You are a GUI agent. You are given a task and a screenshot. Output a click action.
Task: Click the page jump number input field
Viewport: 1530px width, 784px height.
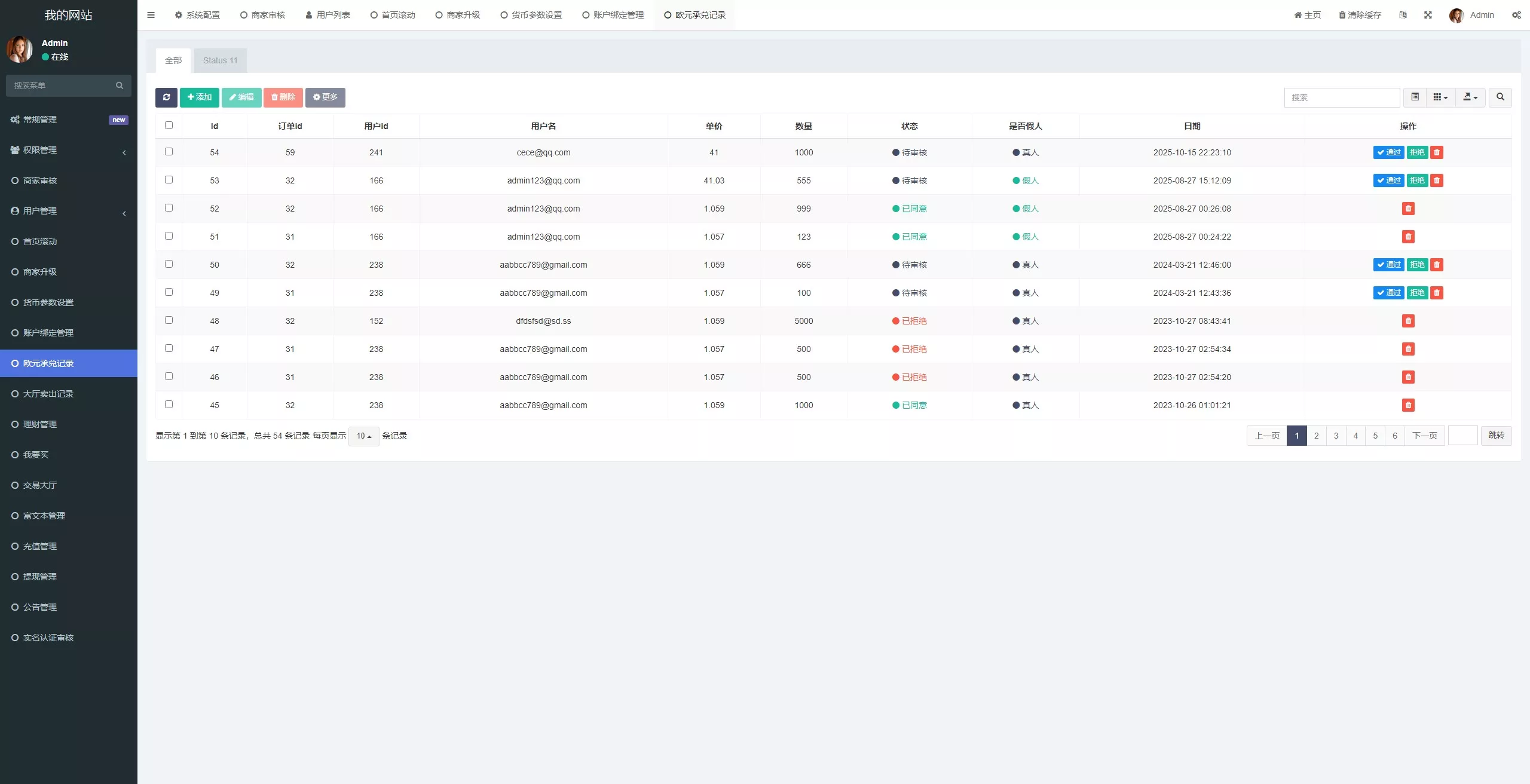coord(1462,436)
